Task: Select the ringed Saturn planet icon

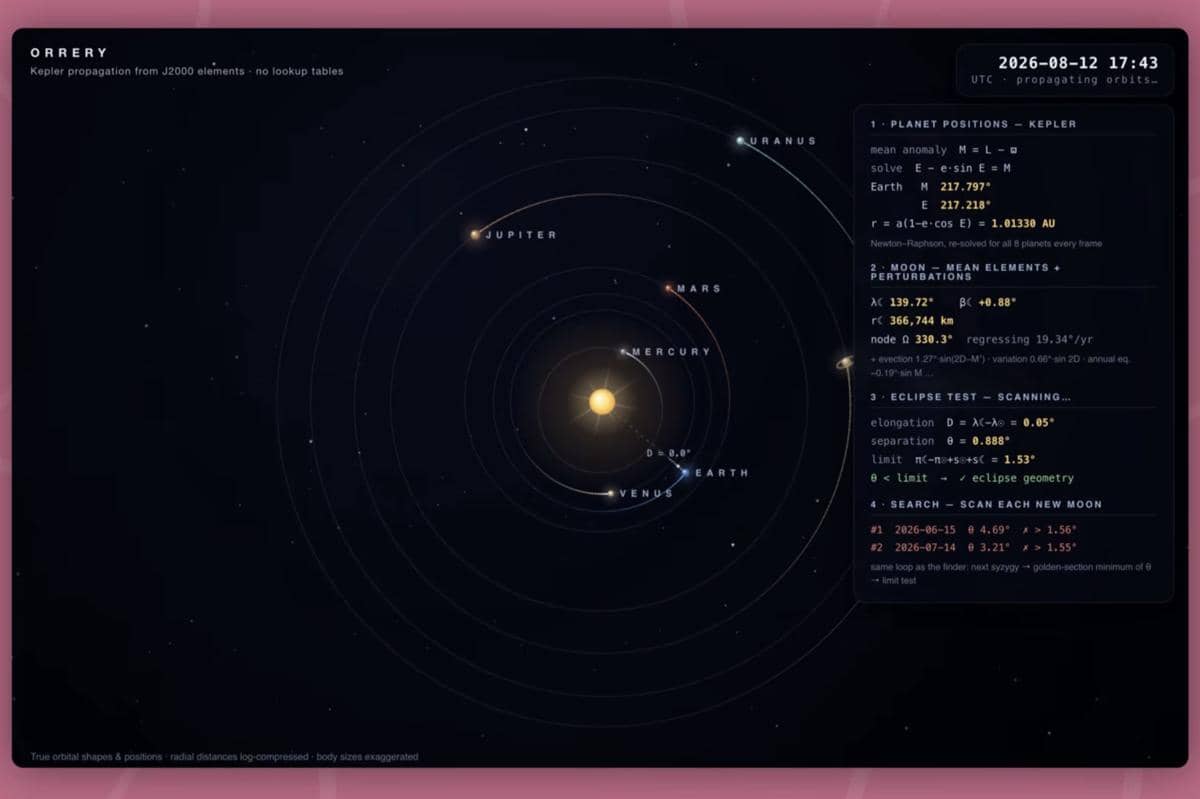Action: 844,363
